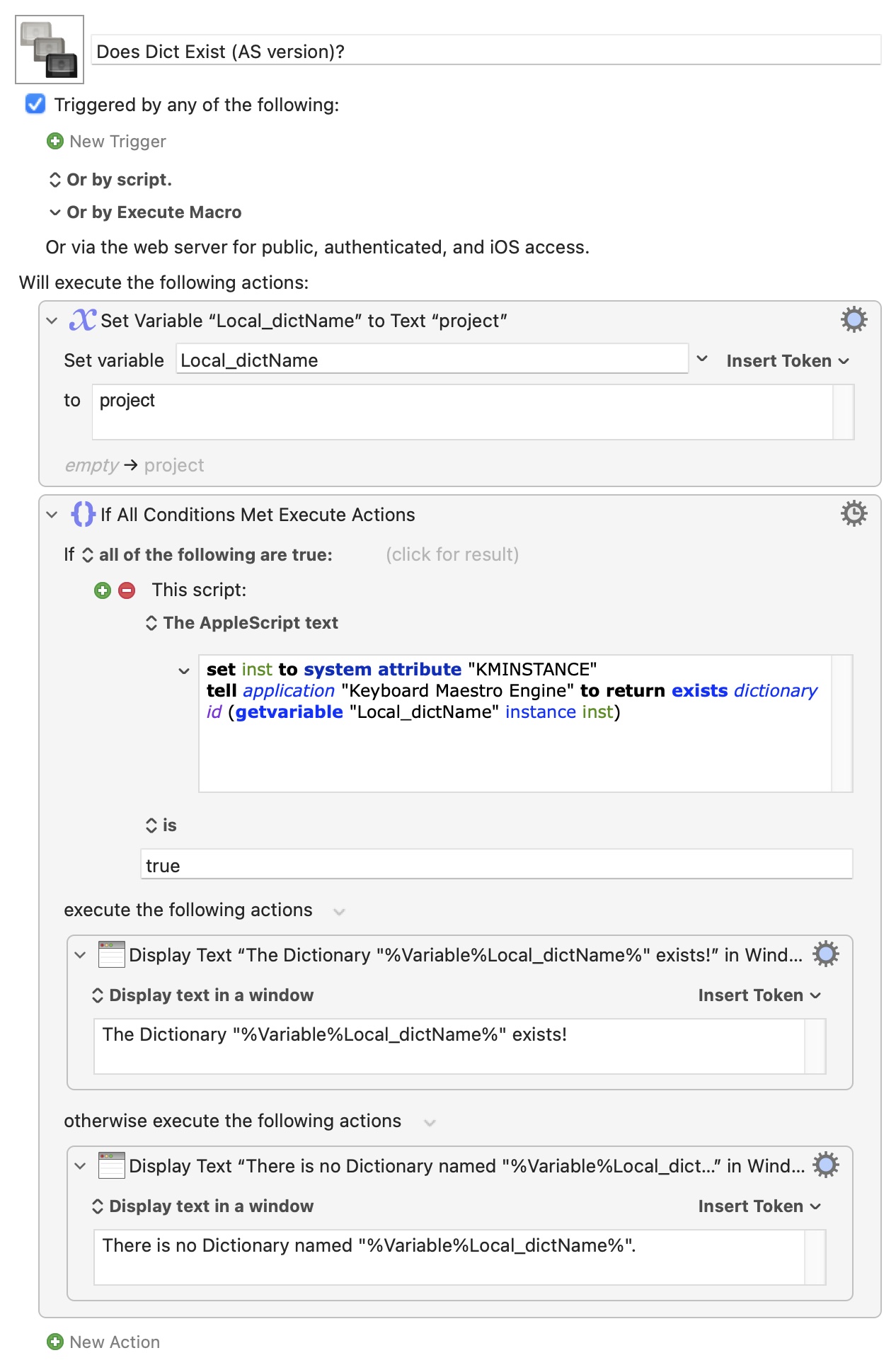Open 'all of the following are true' popup
Viewport: 896px width, 1365px height.
click(x=207, y=555)
